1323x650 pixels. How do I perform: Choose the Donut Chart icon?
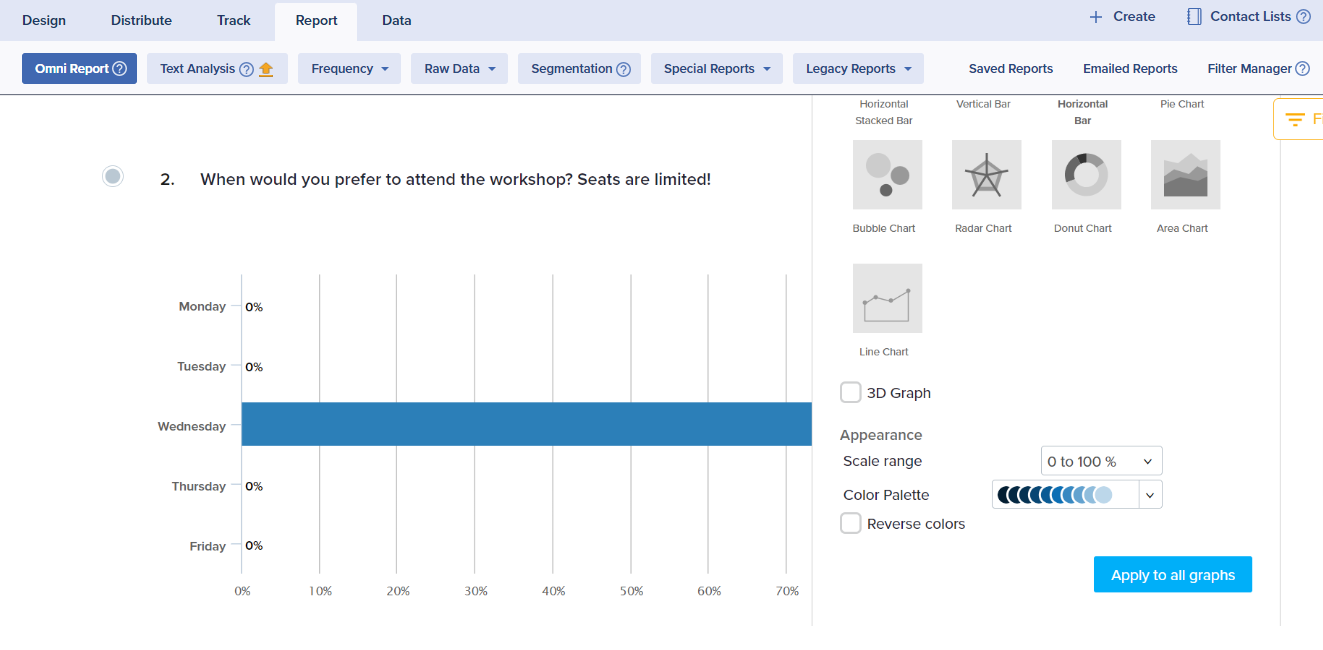[x=1086, y=175]
